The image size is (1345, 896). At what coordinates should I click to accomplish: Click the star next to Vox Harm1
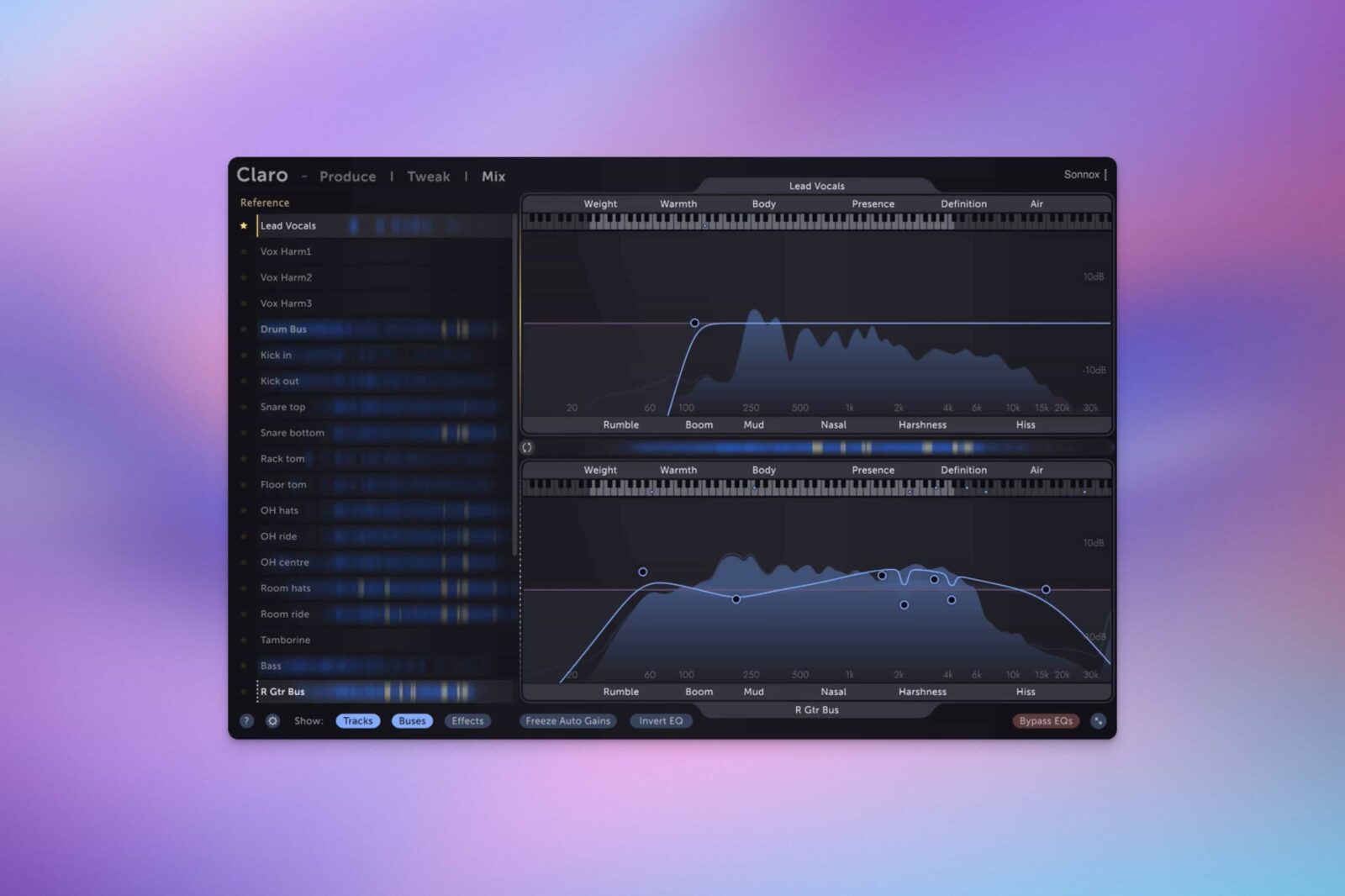pyautogui.click(x=244, y=252)
